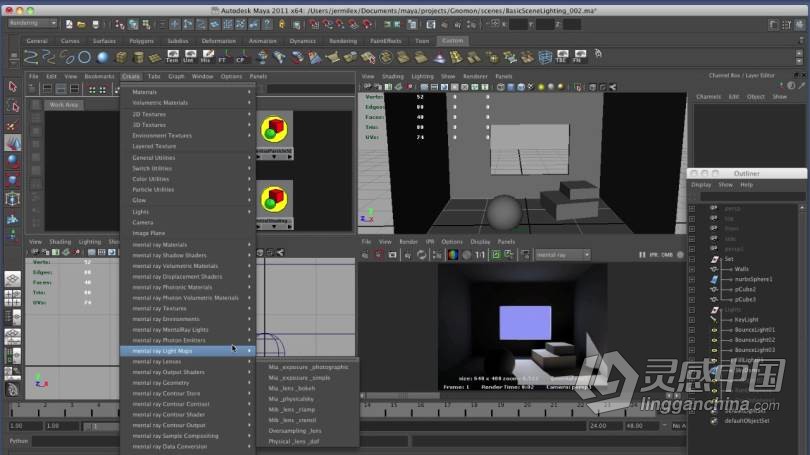Toggle snap to grids magnet
The height and width of the screenshot is (455, 810).
(x=315, y=24)
